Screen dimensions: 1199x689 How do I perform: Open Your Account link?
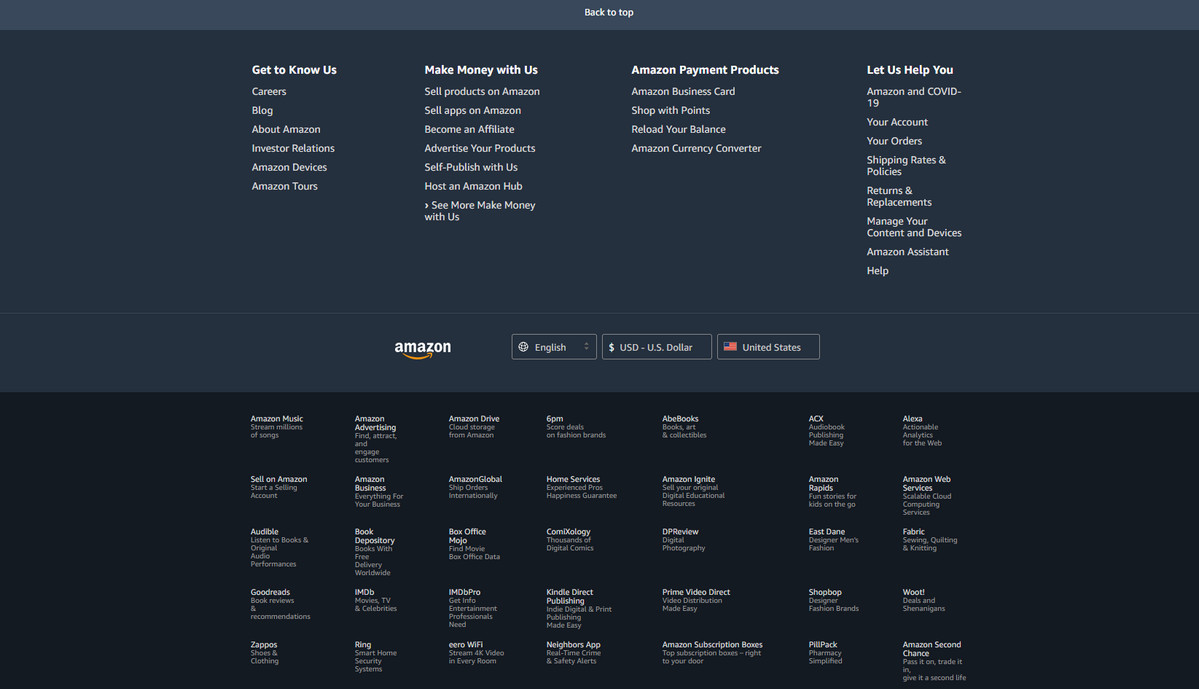897,122
